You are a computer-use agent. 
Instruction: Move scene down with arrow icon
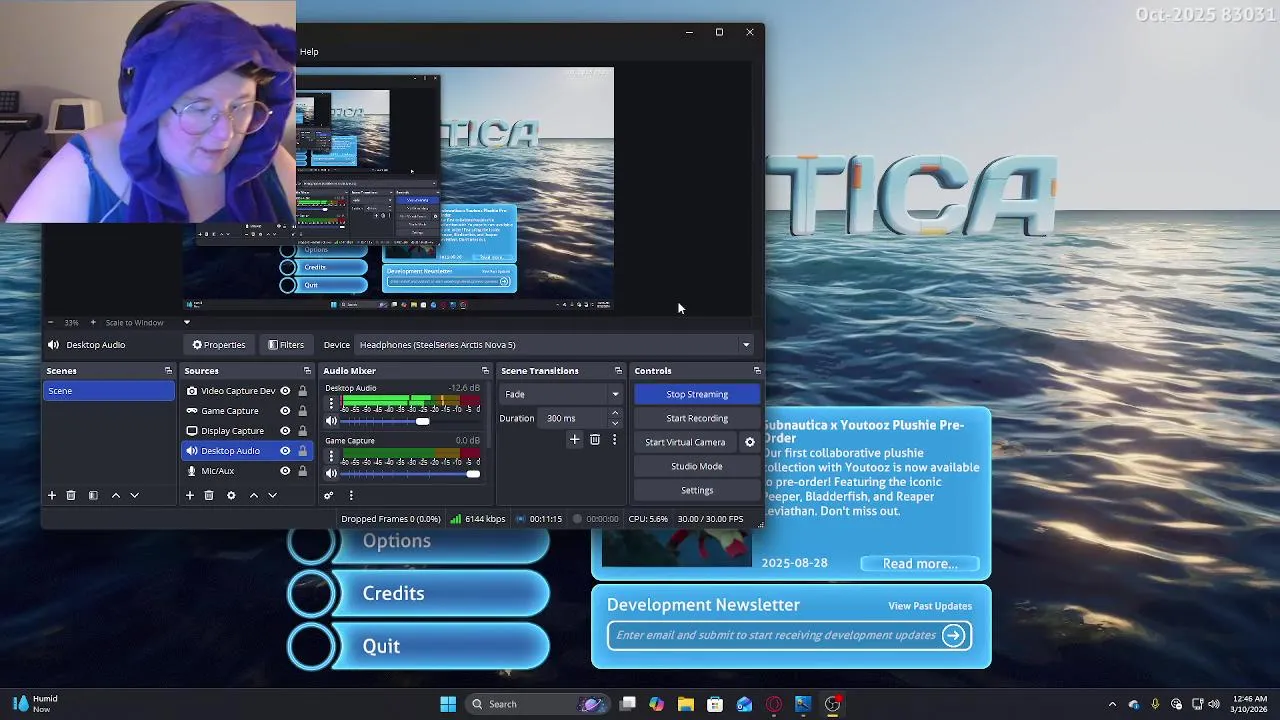click(x=134, y=495)
